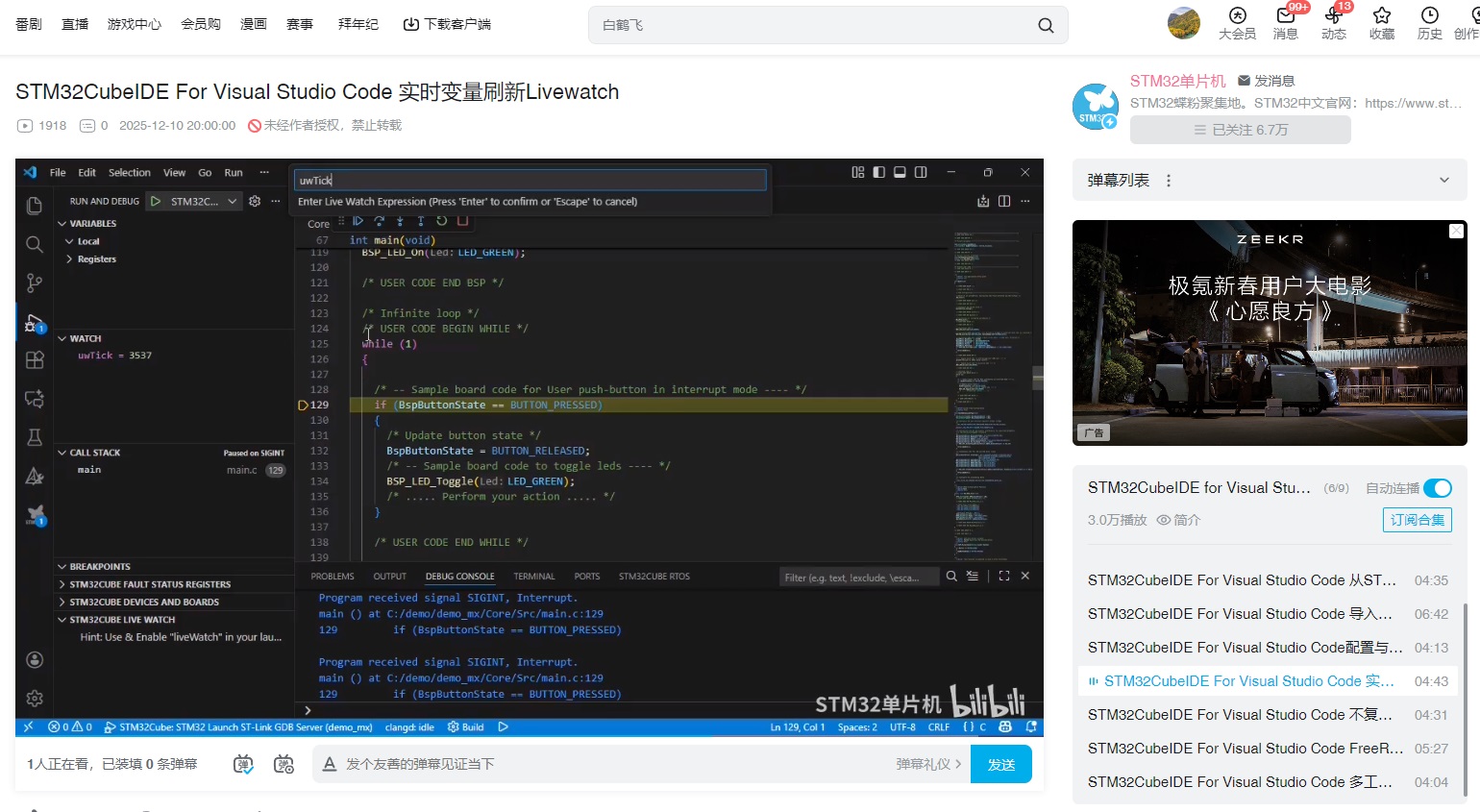Open the 消息 messages icon in the header
Viewport: 1480px width, 812px height.
pyautogui.click(x=1285, y=23)
